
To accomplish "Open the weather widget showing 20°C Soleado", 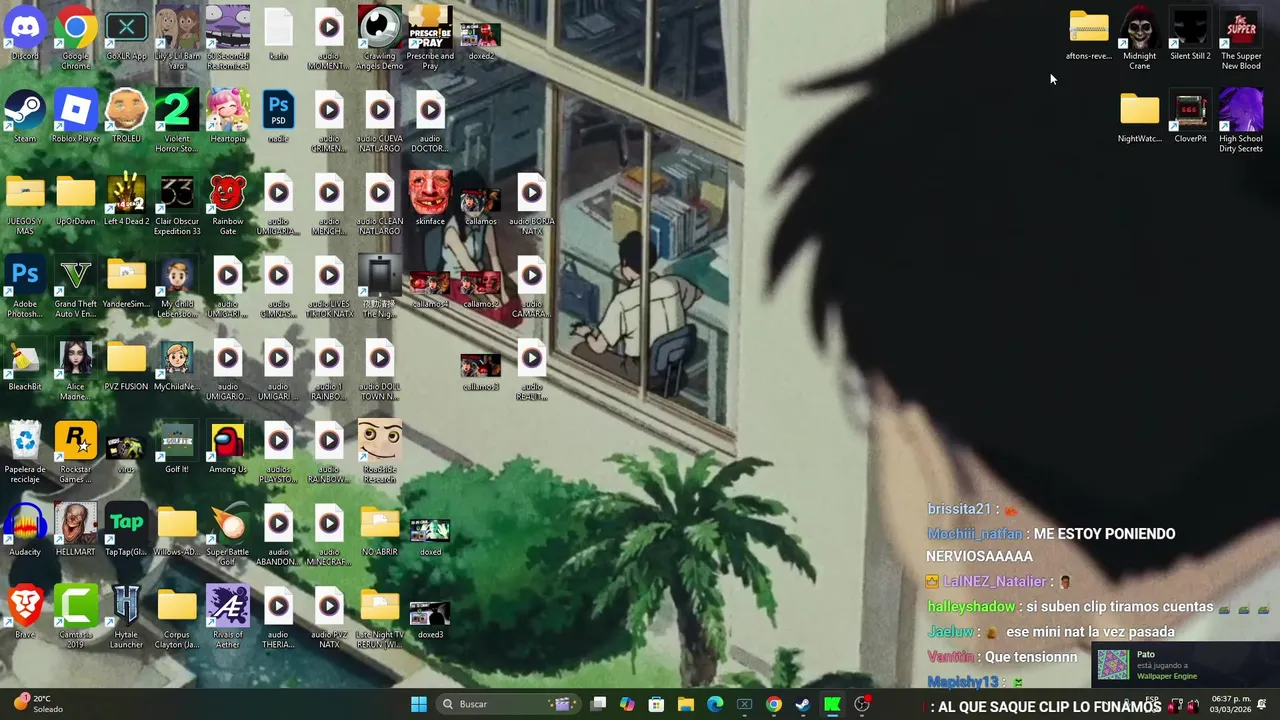I will pos(40,704).
